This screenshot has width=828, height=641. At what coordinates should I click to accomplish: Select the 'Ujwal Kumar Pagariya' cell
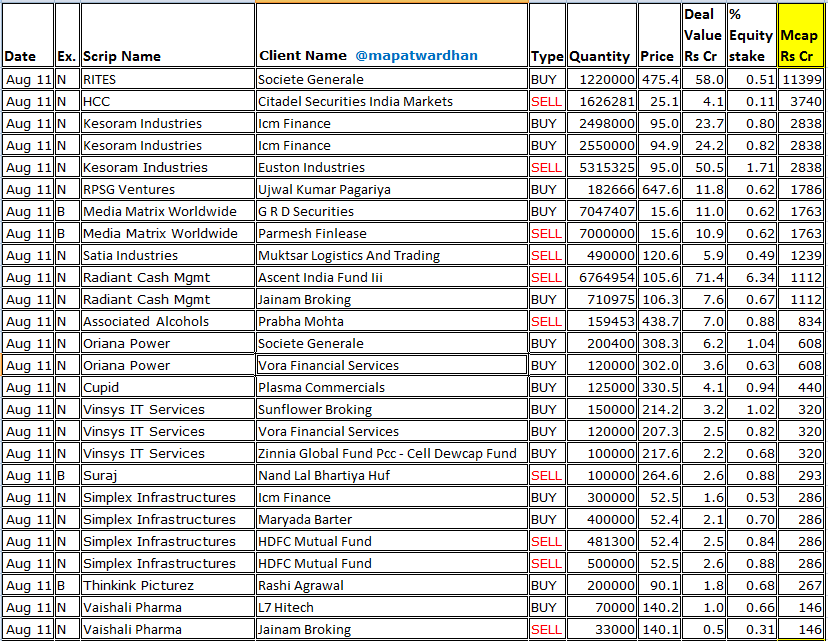tap(392, 190)
